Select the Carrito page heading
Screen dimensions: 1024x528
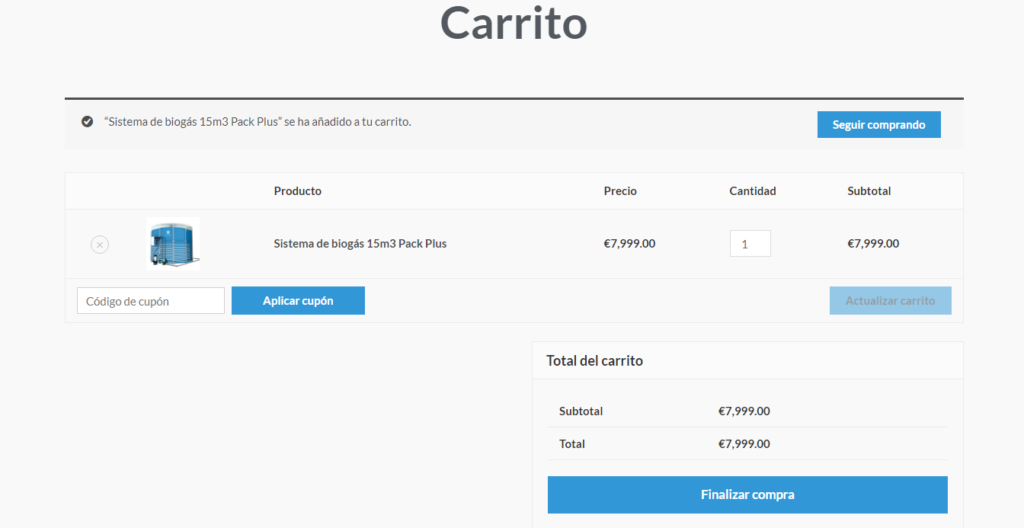point(513,23)
